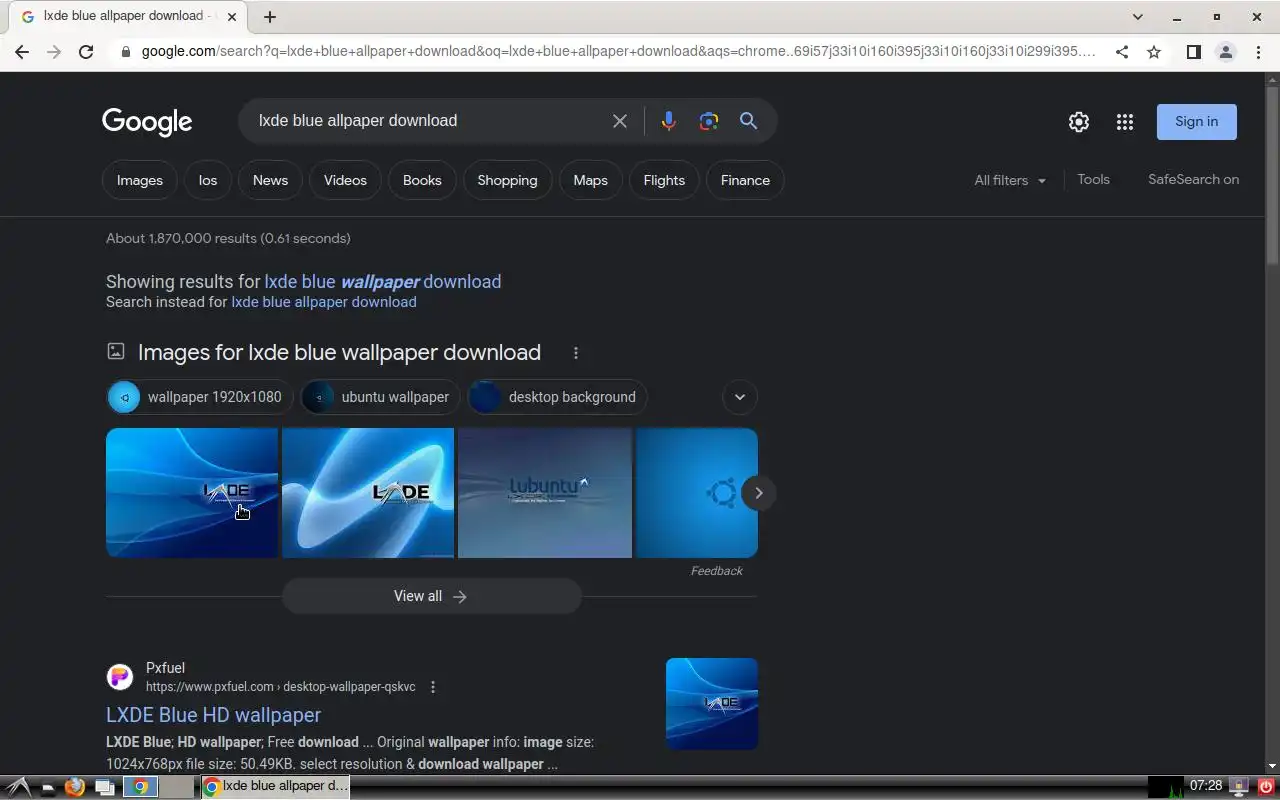
Task: Go back to the previous page
Action: pos(22,52)
